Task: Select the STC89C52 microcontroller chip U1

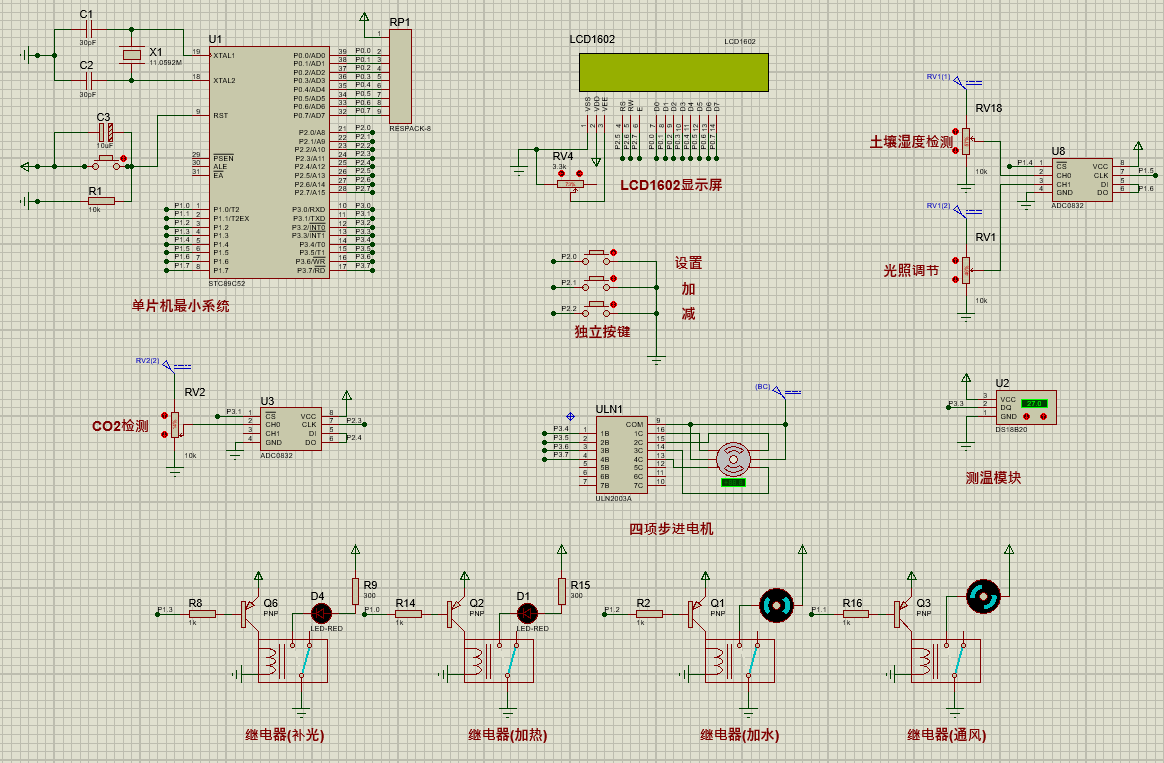Action: click(x=269, y=163)
